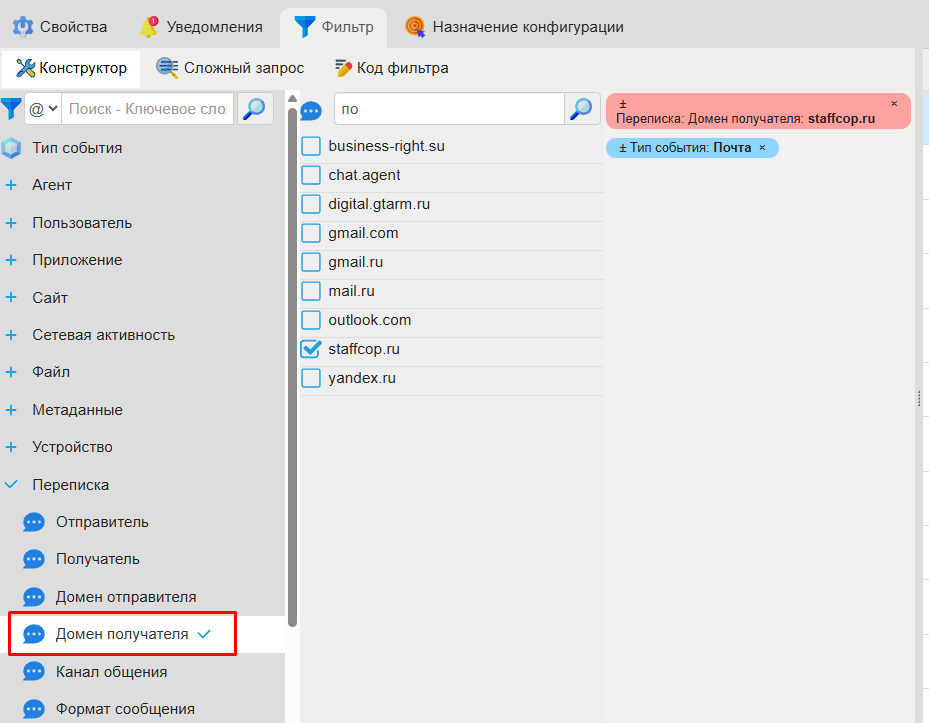Check the digital.gtarm.ru checkbox
This screenshot has width=929, height=723.
coord(311,204)
